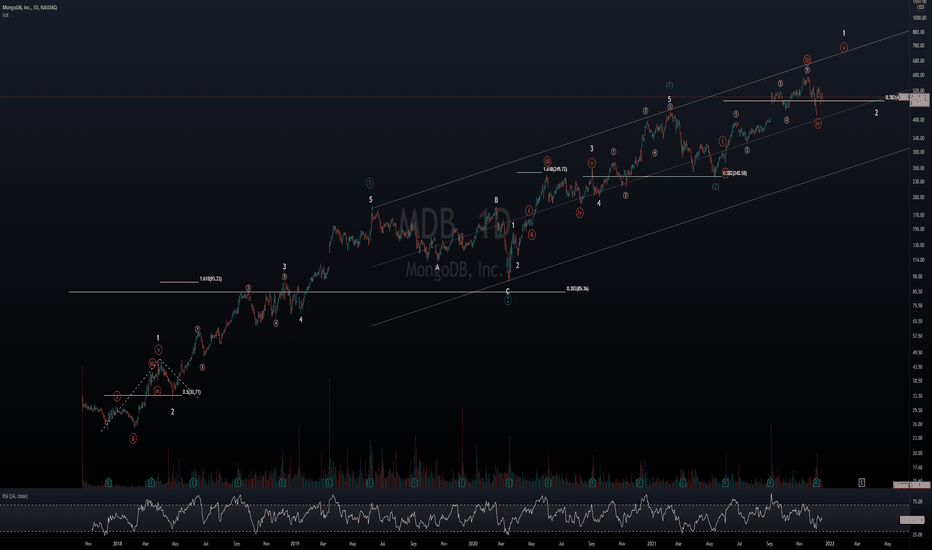Open the RSI (14, close) indicator legend
Screen dimensions: 932x550
pyautogui.click(x=15, y=496)
